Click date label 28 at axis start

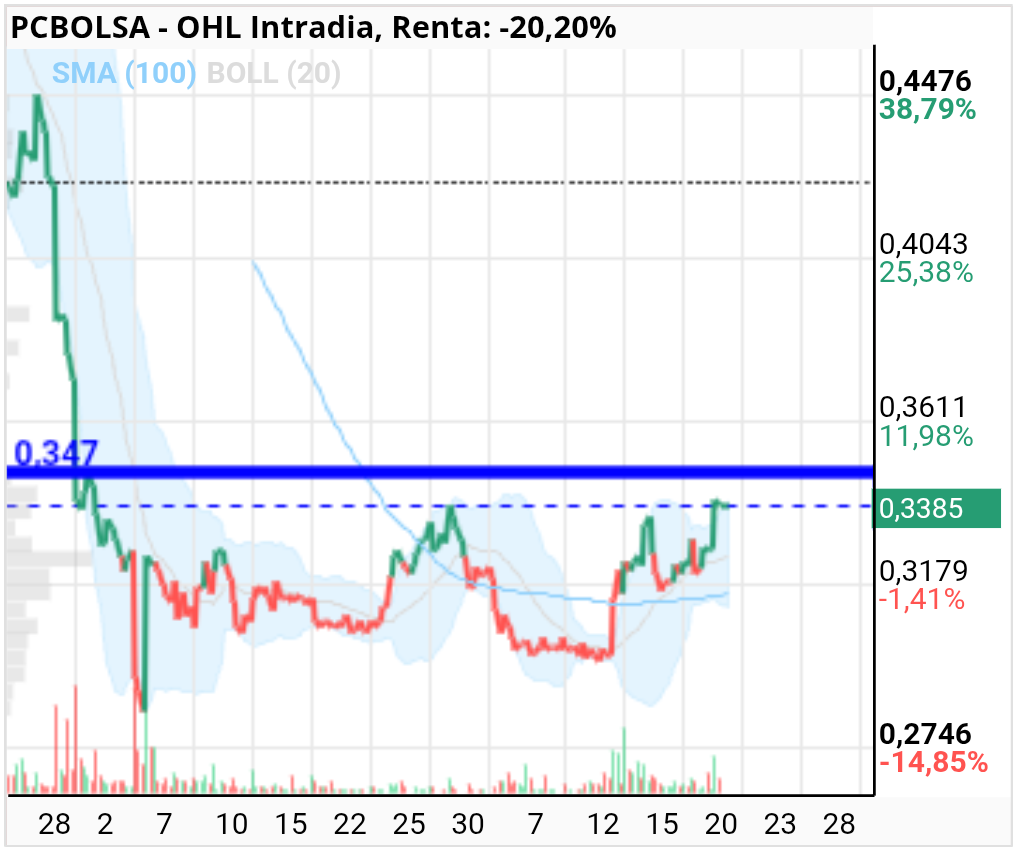[54, 824]
